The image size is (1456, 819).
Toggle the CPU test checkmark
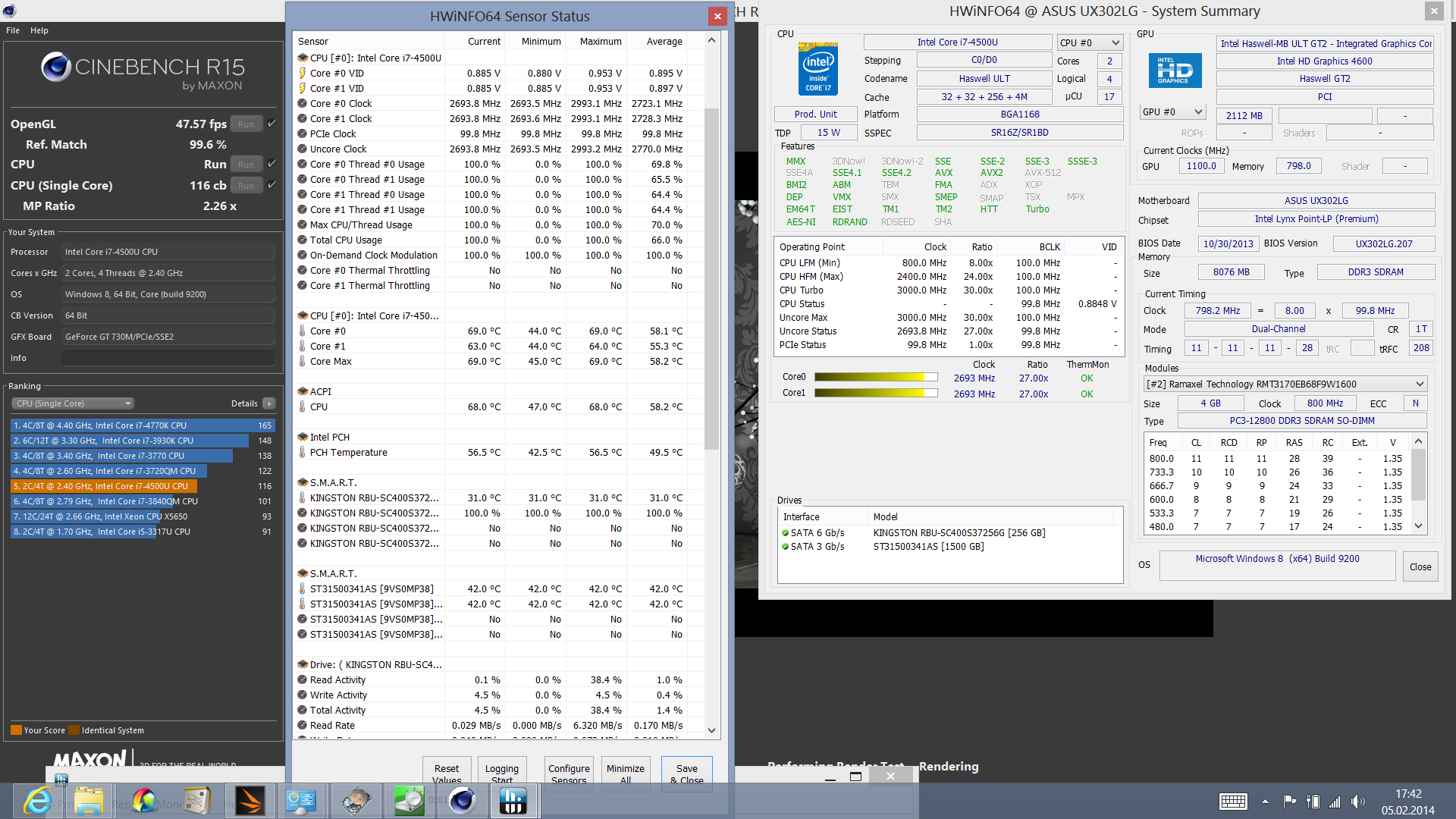tap(271, 164)
